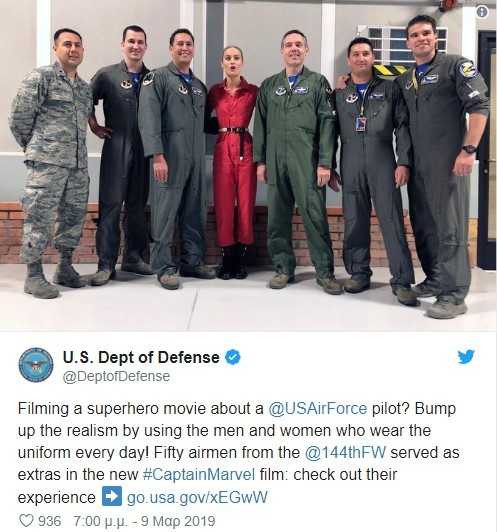Click the Department of Defense seal avatar
This screenshot has height=532, width=497.
pos(36,365)
